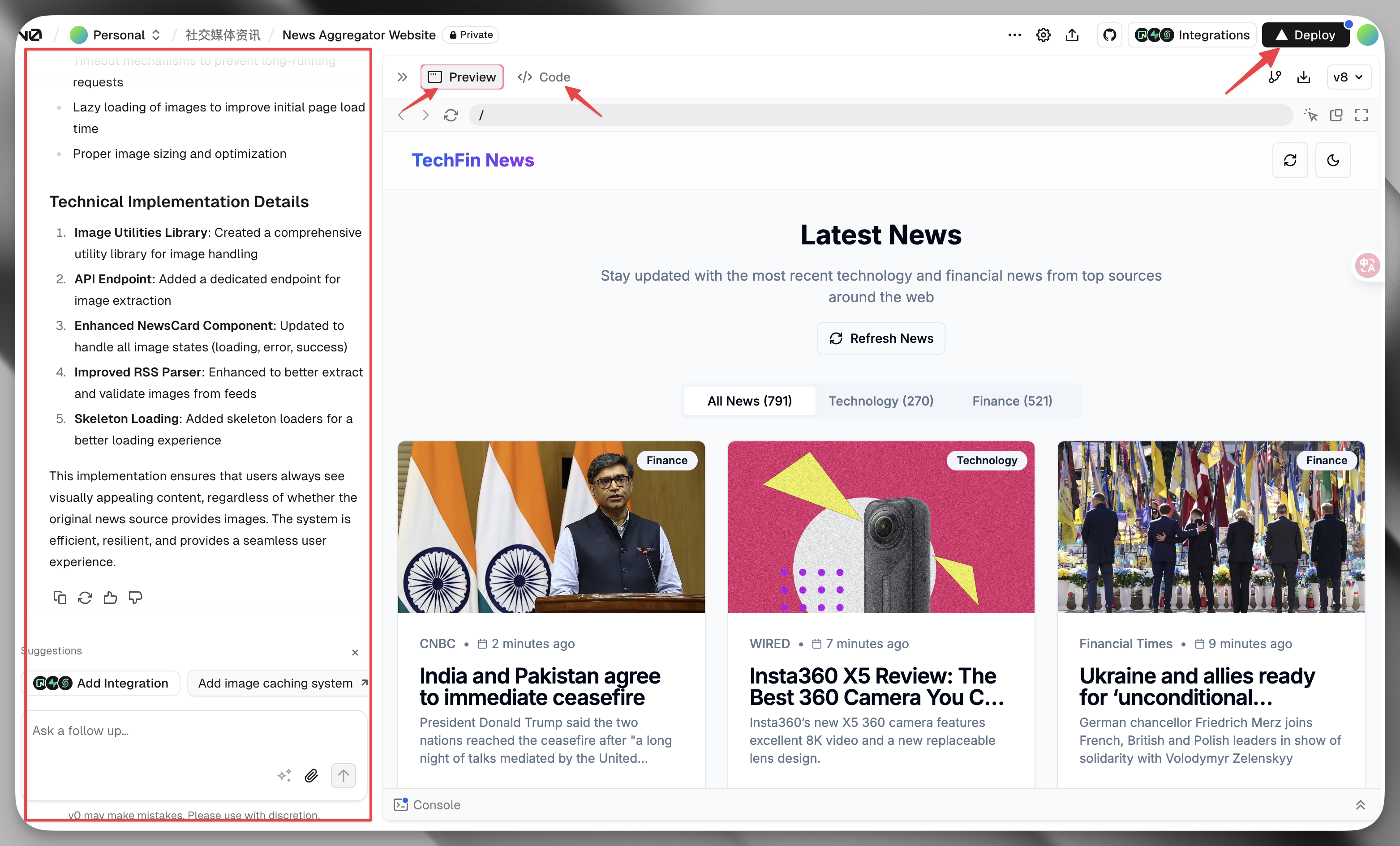This screenshot has height=846, width=1400.
Task: Open the Personal workspace switcher
Action: [x=116, y=35]
